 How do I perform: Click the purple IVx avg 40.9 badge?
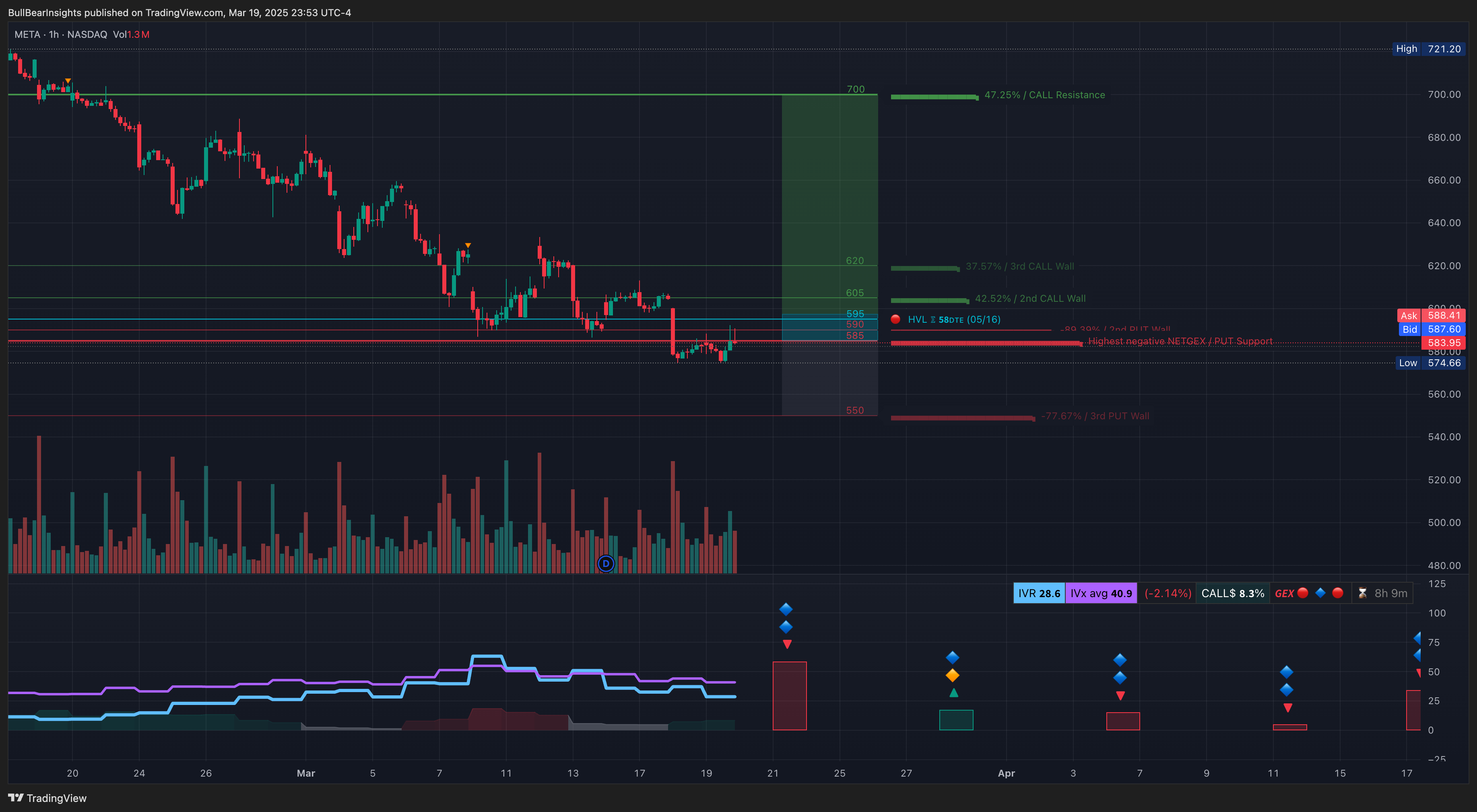[x=1101, y=593]
